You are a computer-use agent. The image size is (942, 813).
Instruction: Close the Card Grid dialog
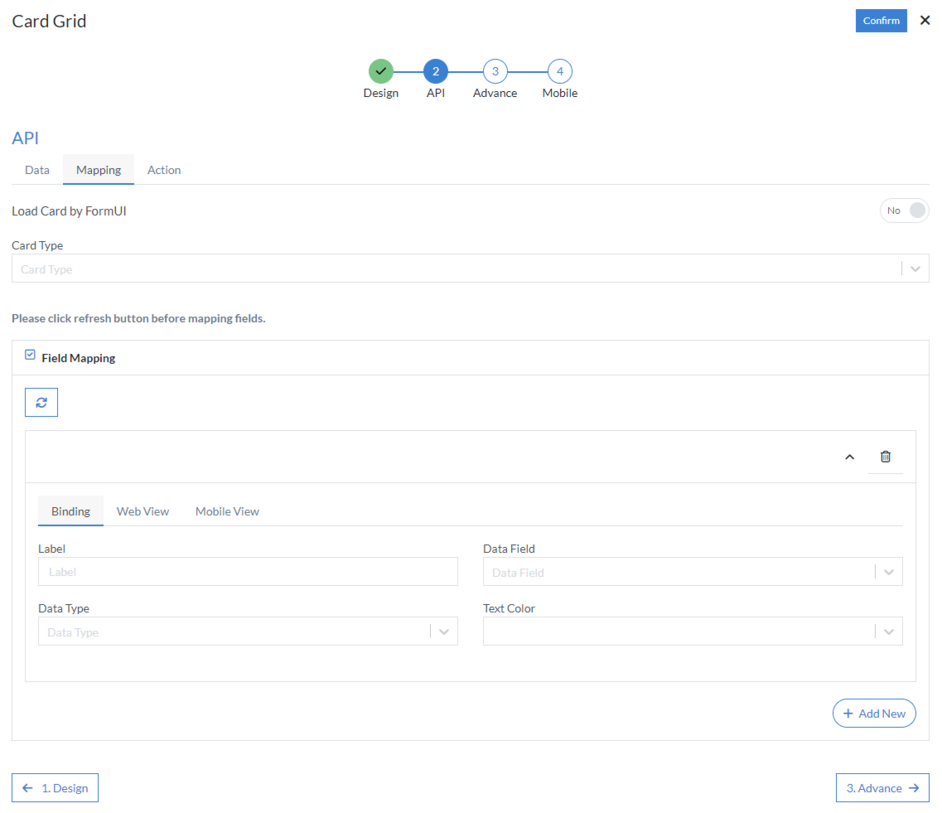pyautogui.click(x=924, y=20)
